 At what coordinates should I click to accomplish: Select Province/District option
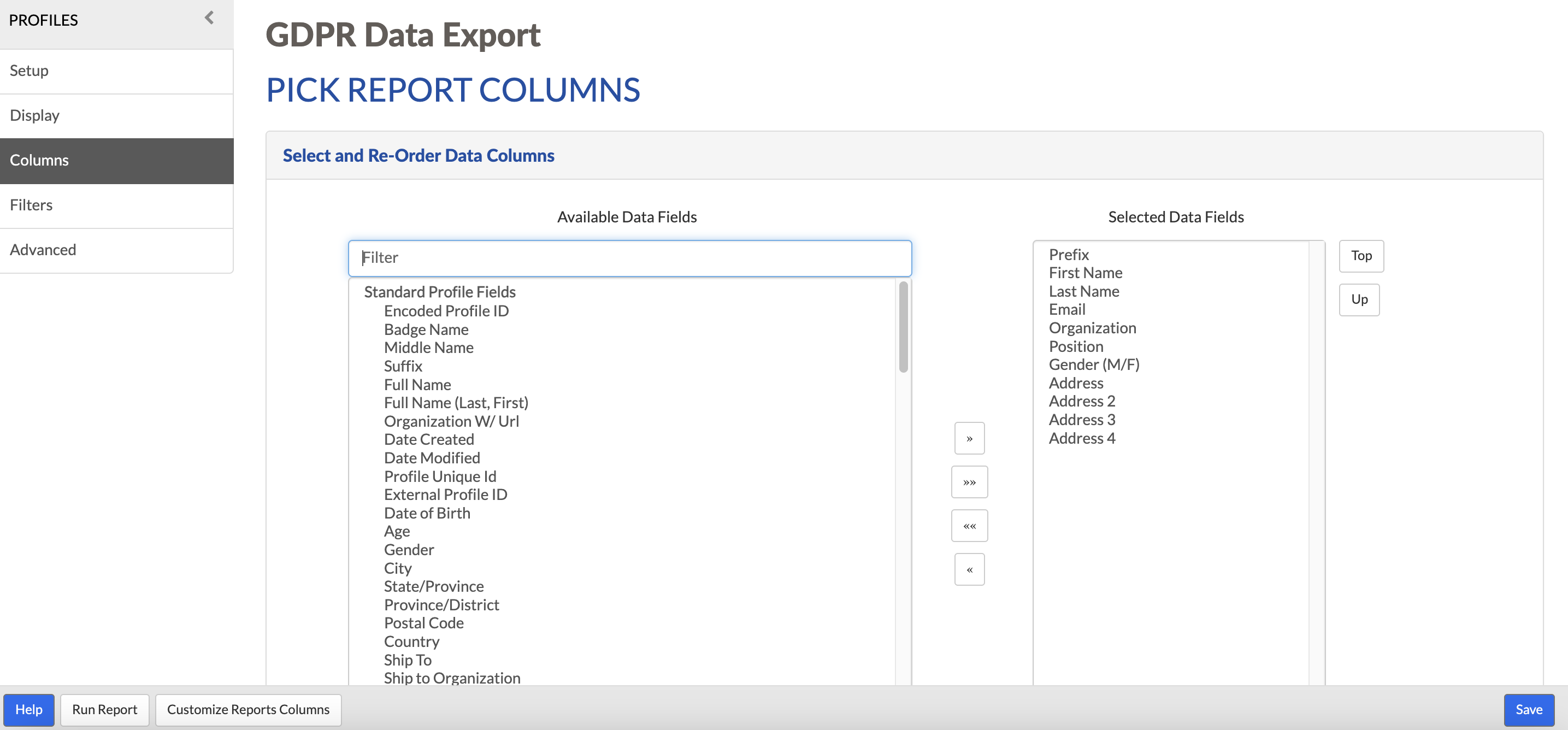point(441,606)
